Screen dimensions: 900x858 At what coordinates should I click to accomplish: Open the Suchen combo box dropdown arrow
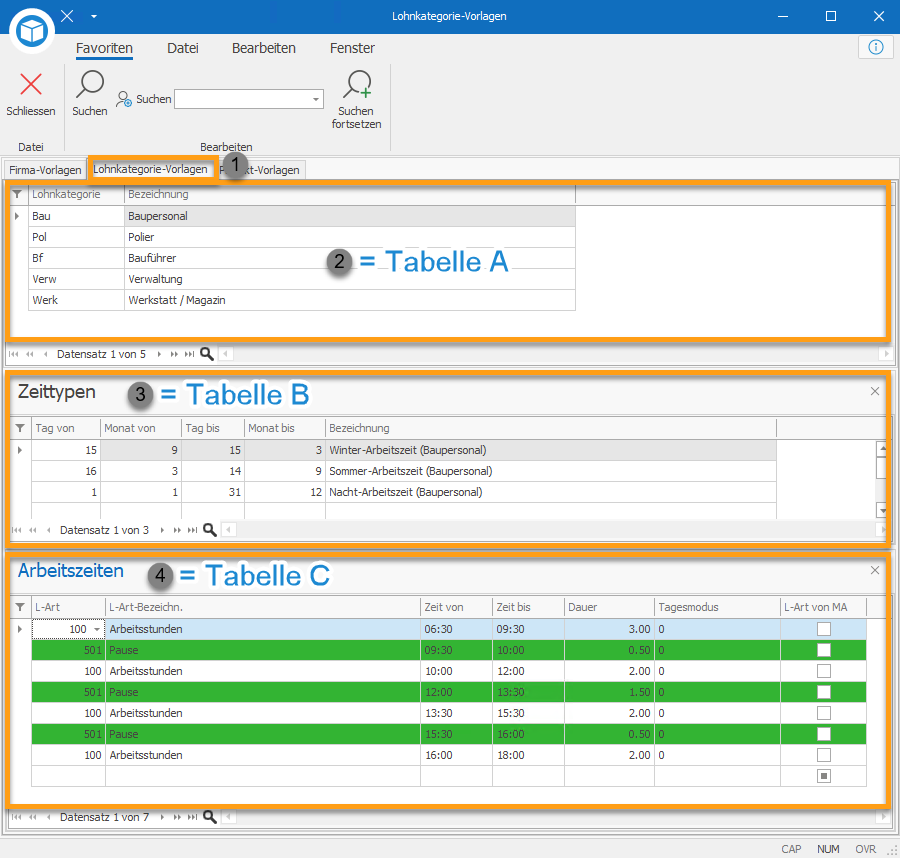pos(316,99)
